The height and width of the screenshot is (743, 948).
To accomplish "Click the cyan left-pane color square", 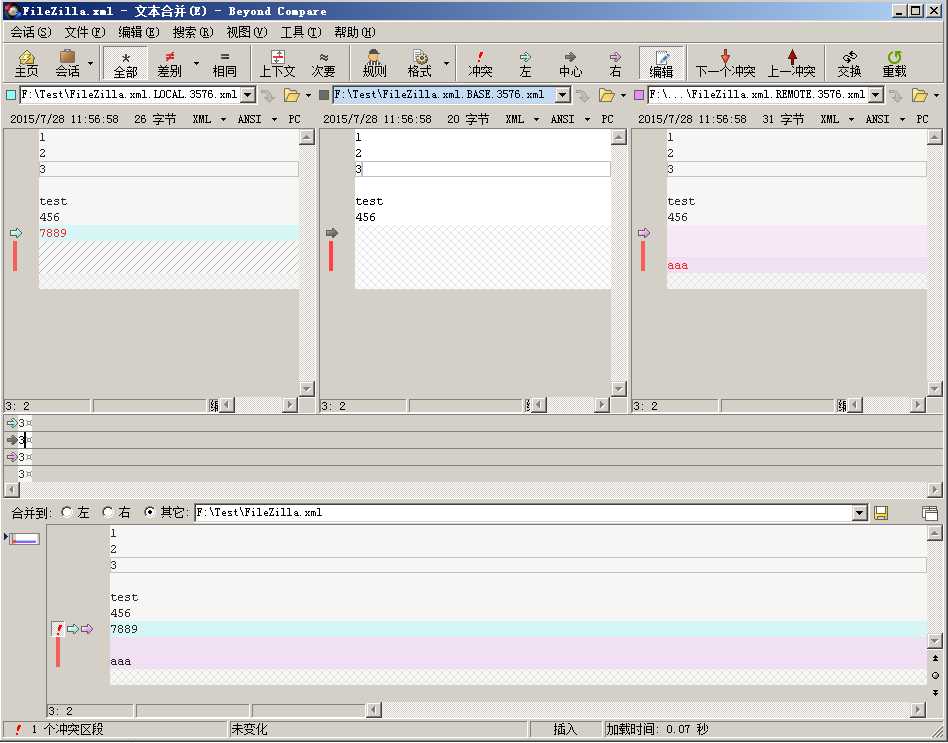I will [11, 95].
